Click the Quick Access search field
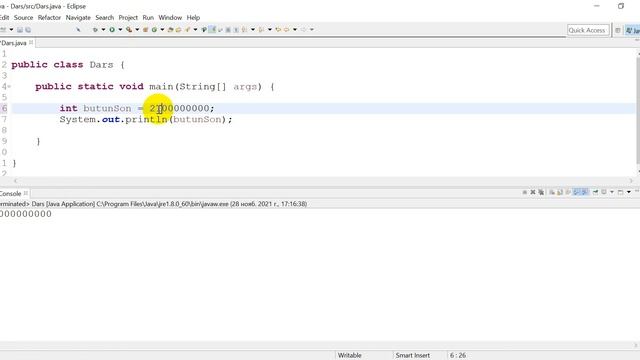 tap(588, 30)
